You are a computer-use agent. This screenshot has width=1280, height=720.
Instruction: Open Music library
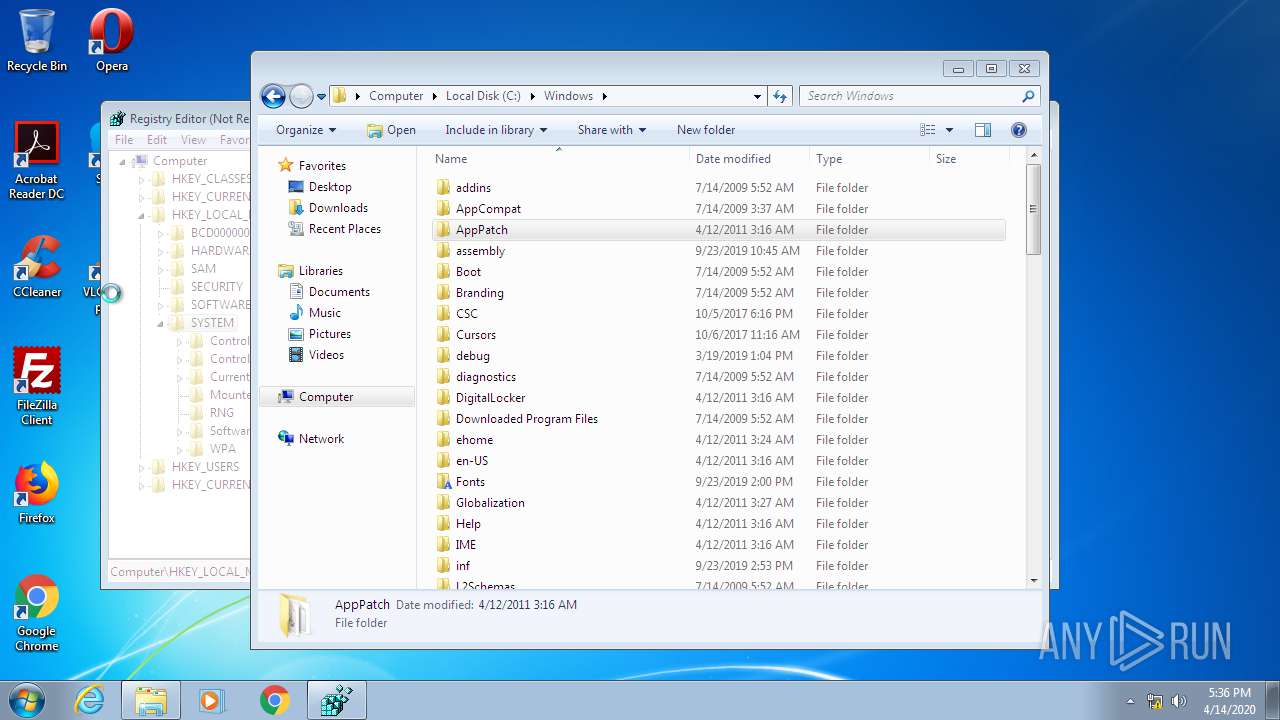tap(325, 313)
